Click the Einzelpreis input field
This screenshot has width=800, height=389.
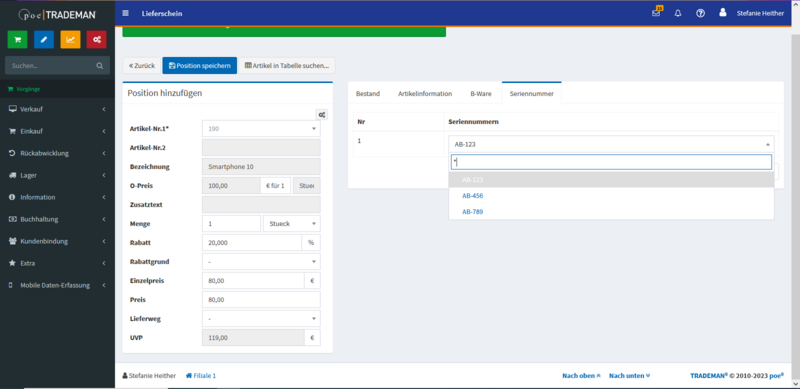click(253, 281)
